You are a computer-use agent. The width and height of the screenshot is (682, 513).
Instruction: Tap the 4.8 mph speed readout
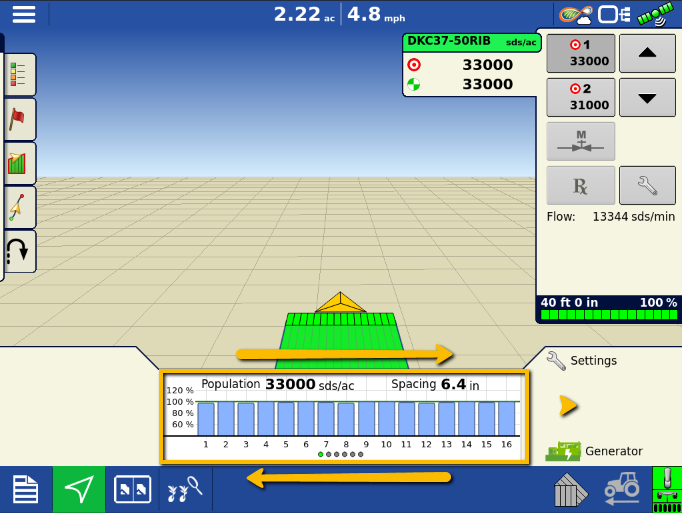click(376, 14)
